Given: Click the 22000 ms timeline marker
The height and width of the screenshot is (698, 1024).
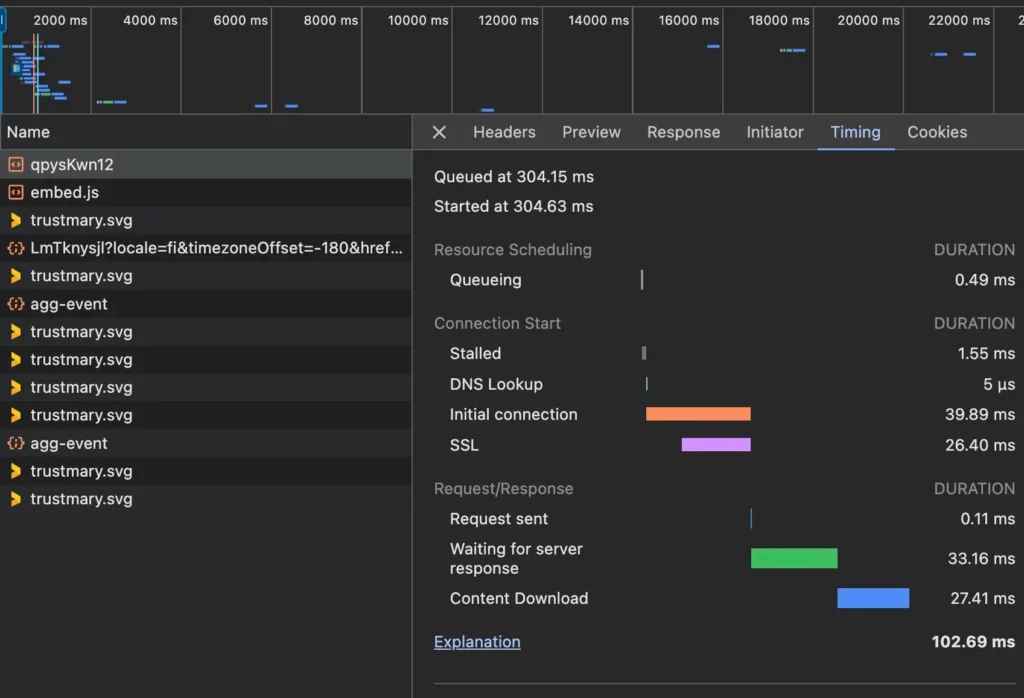Looking at the screenshot, I should click(x=959, y=20).
